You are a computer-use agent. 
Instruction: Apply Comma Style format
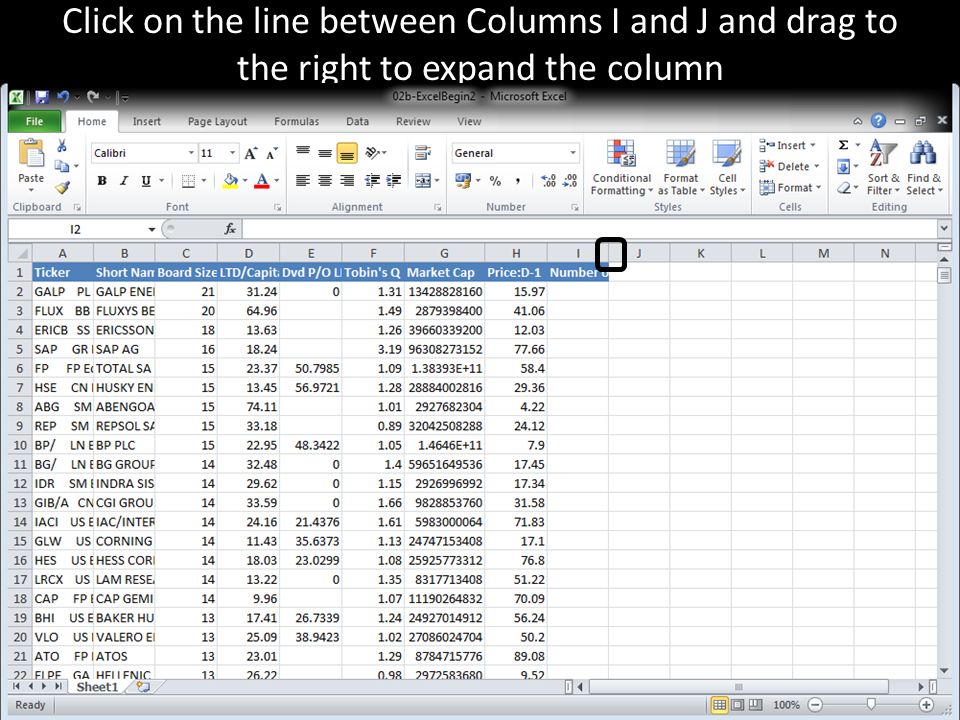point(518,181)
